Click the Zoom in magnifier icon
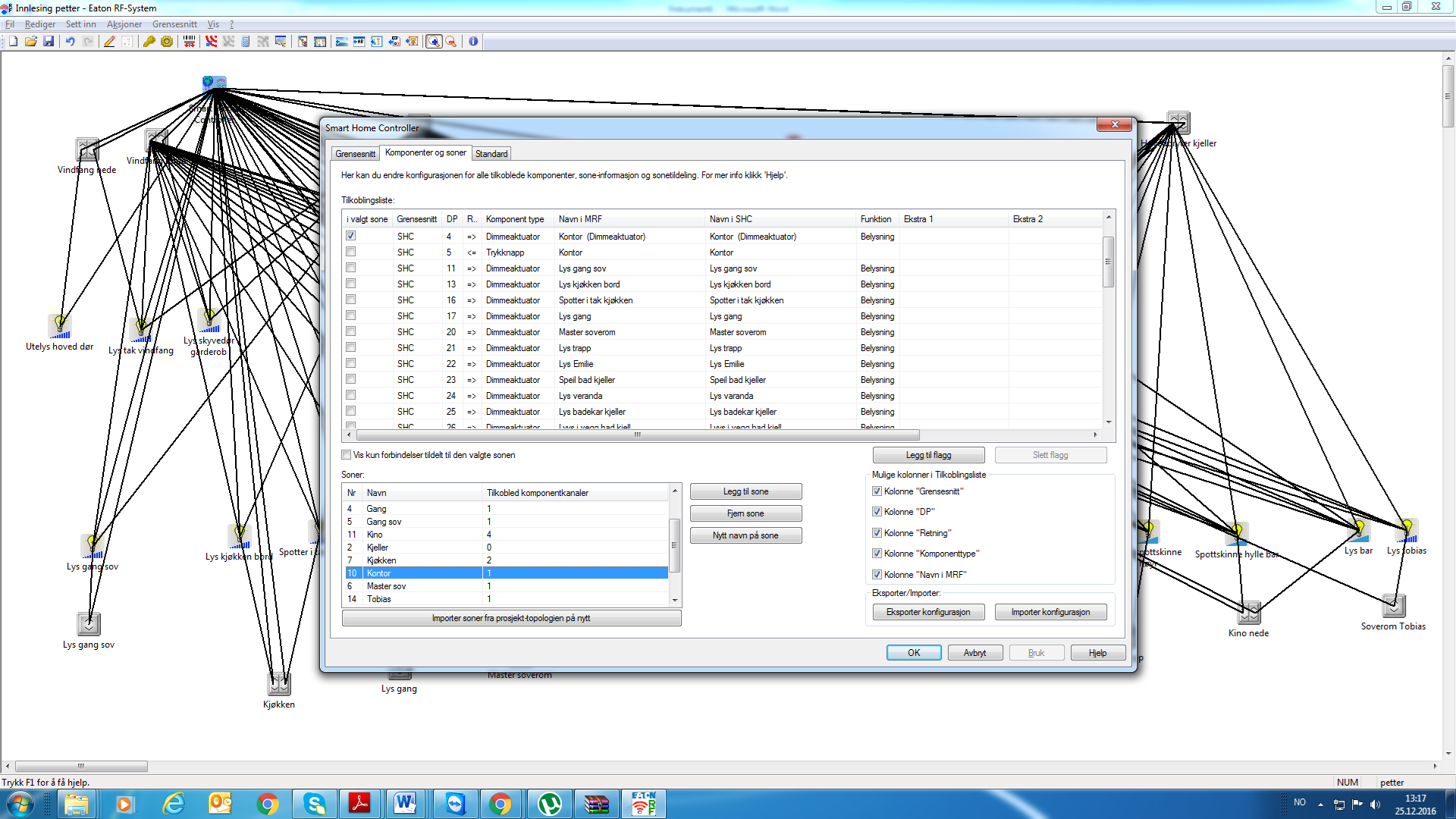Viewport: 1456px width, 819px height. click(434, 42)
